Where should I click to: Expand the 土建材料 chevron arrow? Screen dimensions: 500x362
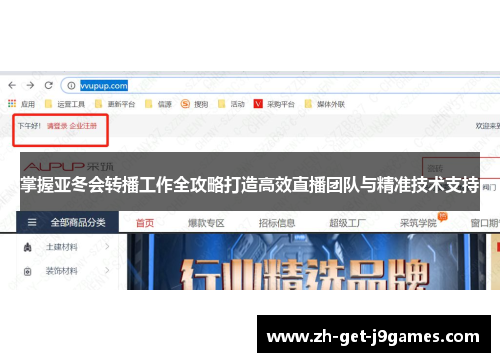107,247
